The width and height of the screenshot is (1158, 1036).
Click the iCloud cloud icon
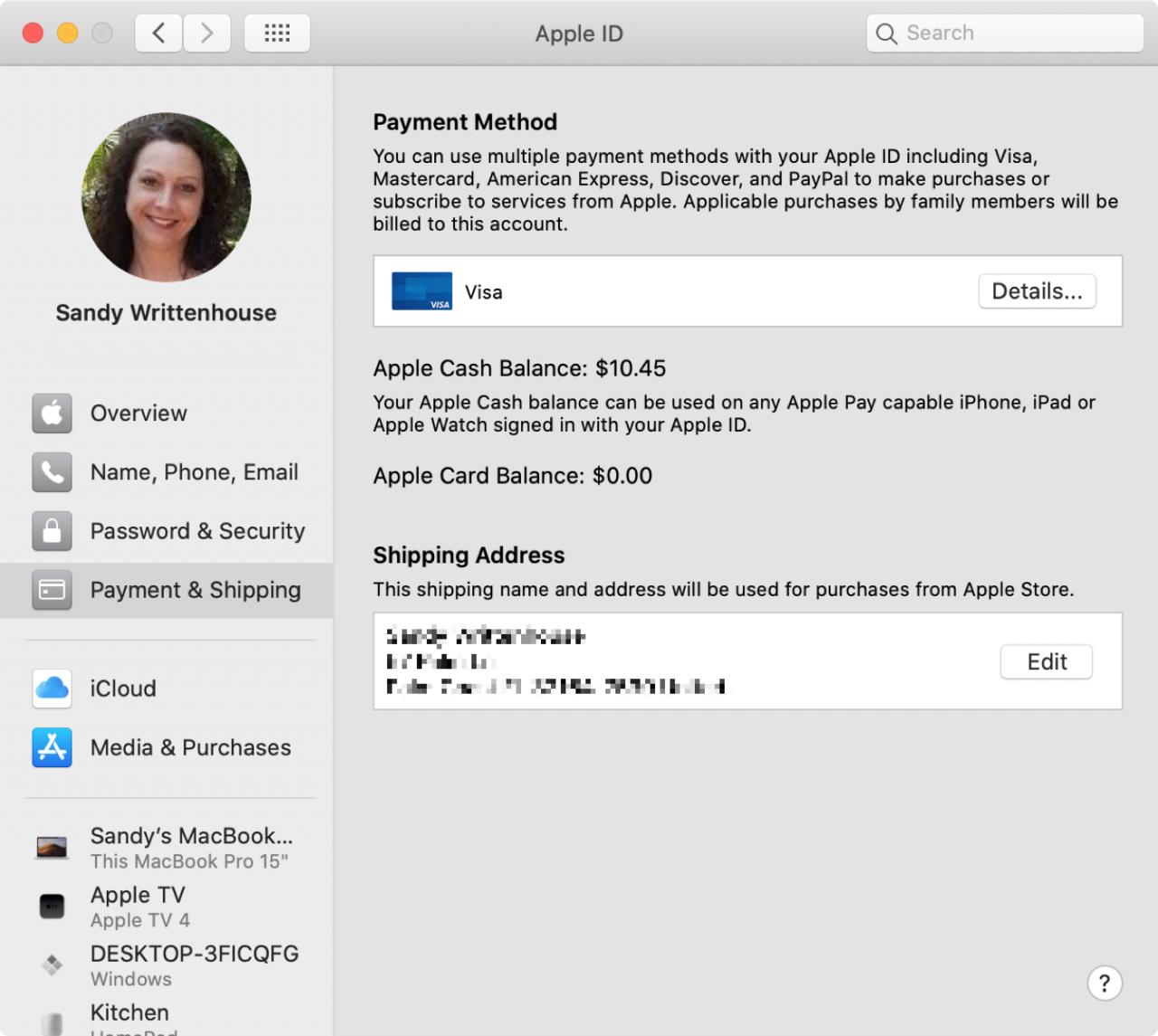click(x=52, y=689)
